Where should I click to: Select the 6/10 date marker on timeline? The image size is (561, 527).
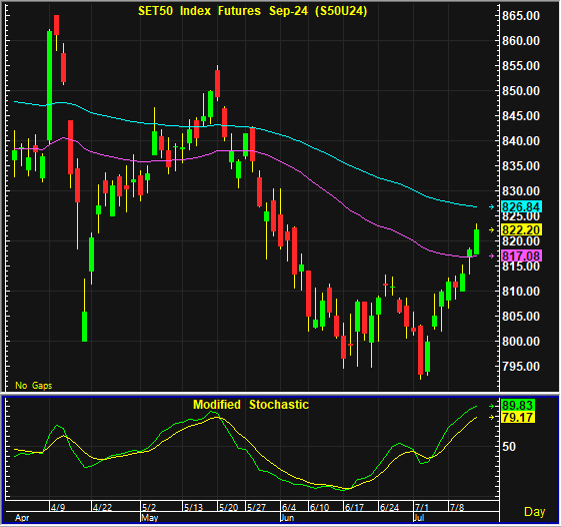[319, 507]
